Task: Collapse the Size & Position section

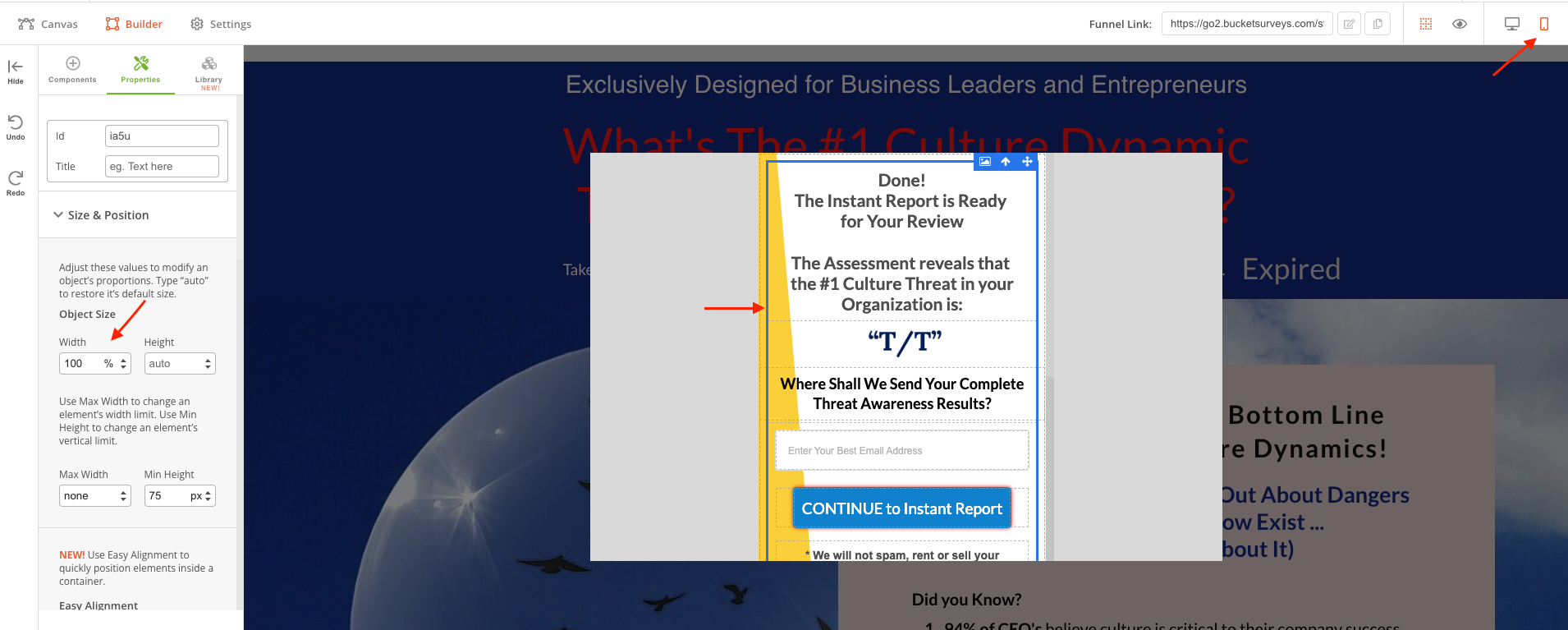Action: (101, 215)
